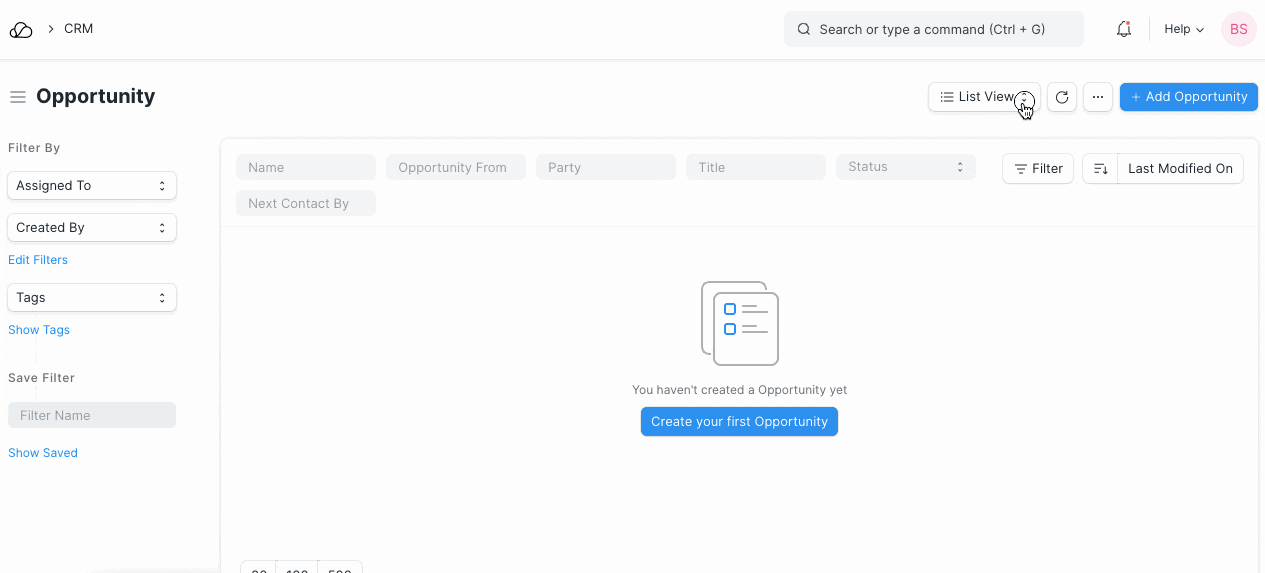Click the BS user avatar
This screenshot has height=573, width=1265.
(1238, 30)
